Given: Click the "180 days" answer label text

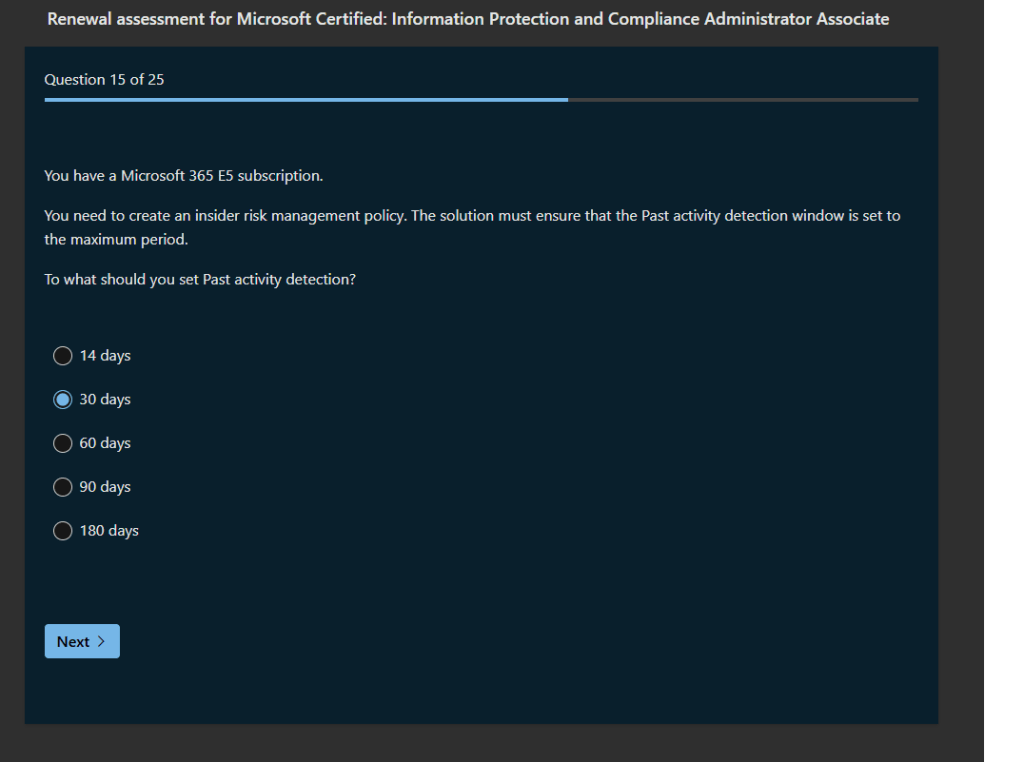Looking at the screenshot, I should (x=109, y=531).
